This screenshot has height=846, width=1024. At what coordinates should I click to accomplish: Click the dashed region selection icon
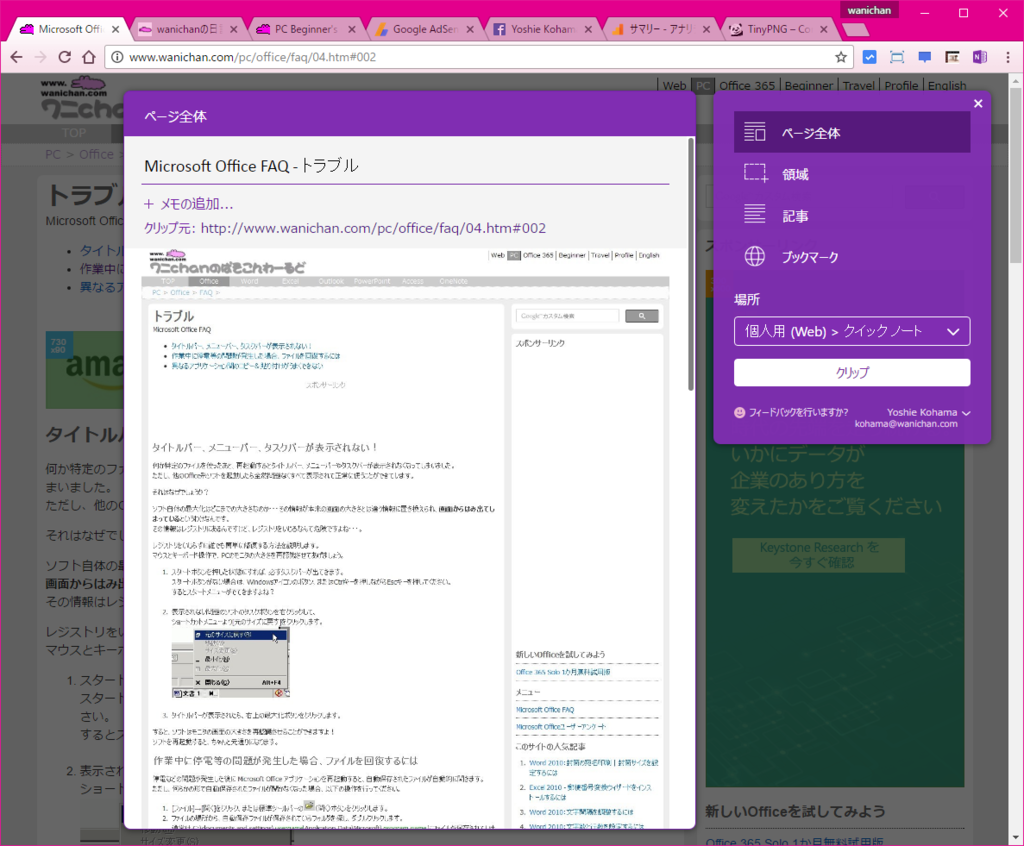pos(756,173)
